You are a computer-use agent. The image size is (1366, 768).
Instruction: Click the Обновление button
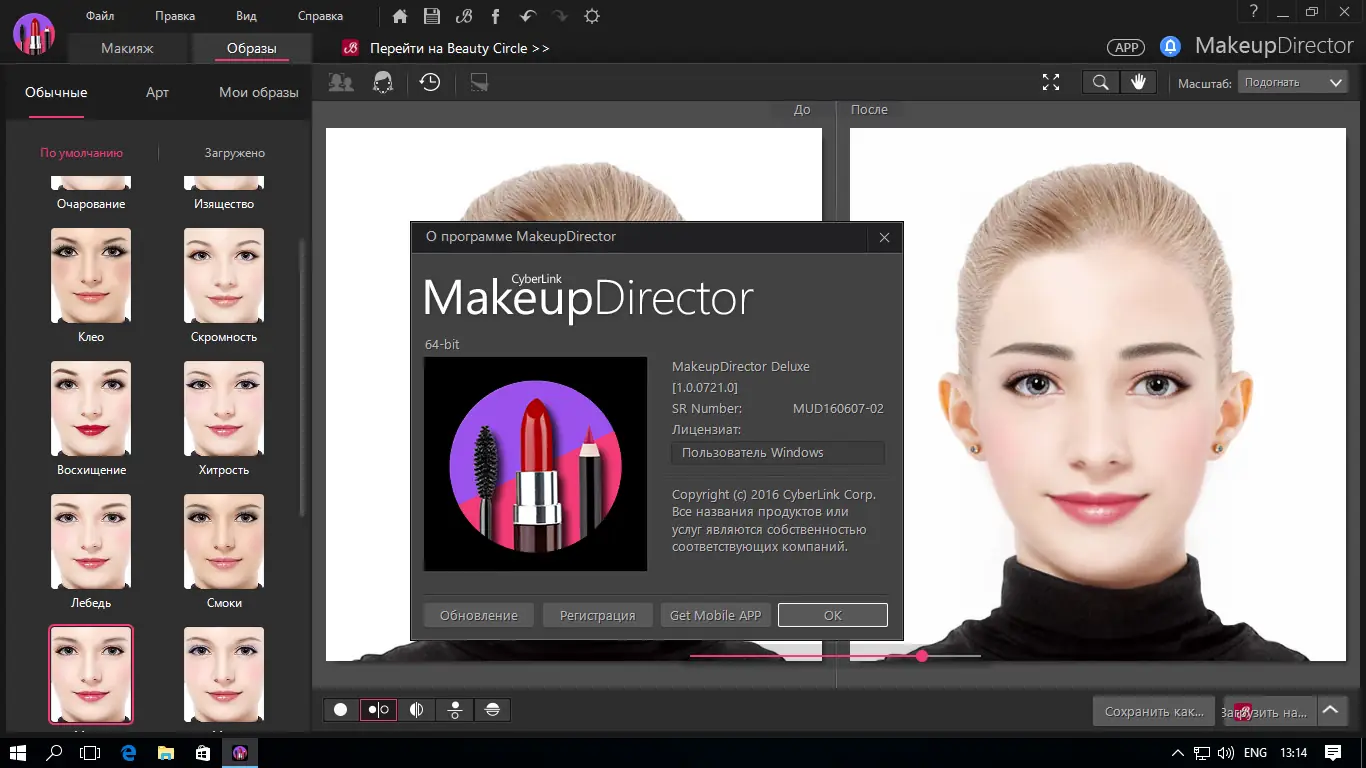478,614
